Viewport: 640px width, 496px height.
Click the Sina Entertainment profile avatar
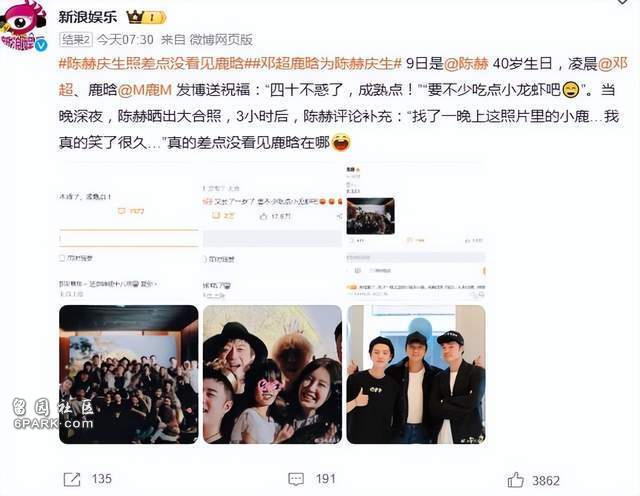23,25
